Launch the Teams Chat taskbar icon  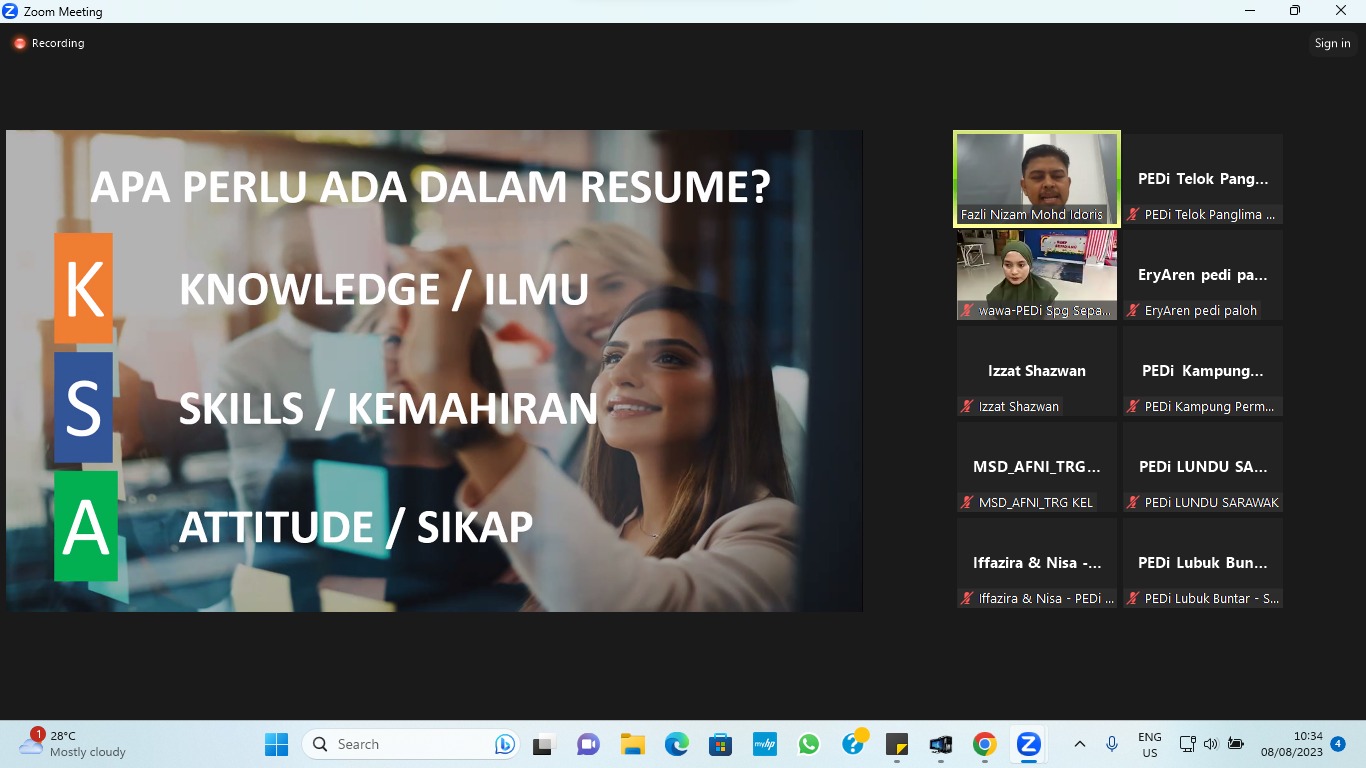coord(588,744)
